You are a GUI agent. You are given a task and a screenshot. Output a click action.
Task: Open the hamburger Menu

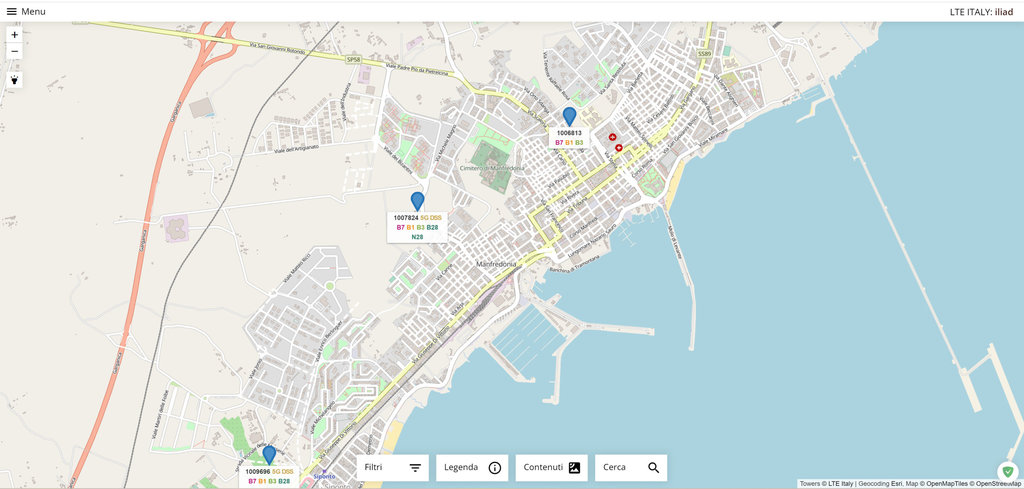25,11
